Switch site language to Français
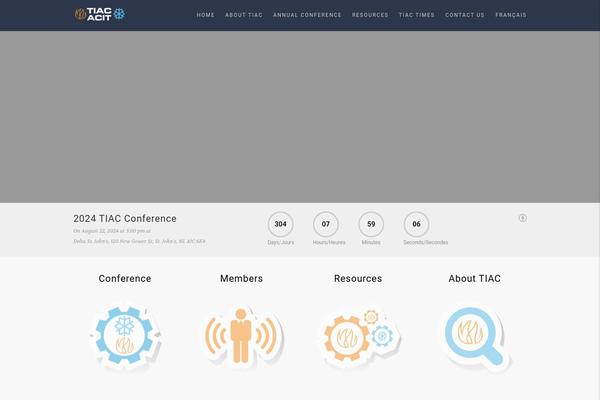Screen dimensions: 600x400 [x=511, y=15]
